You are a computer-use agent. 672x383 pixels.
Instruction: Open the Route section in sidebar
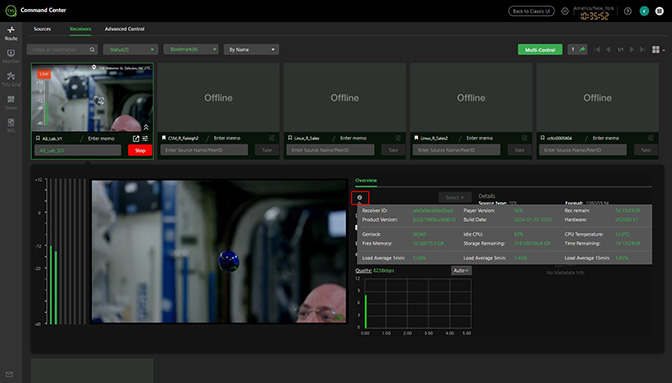(11, 33)
